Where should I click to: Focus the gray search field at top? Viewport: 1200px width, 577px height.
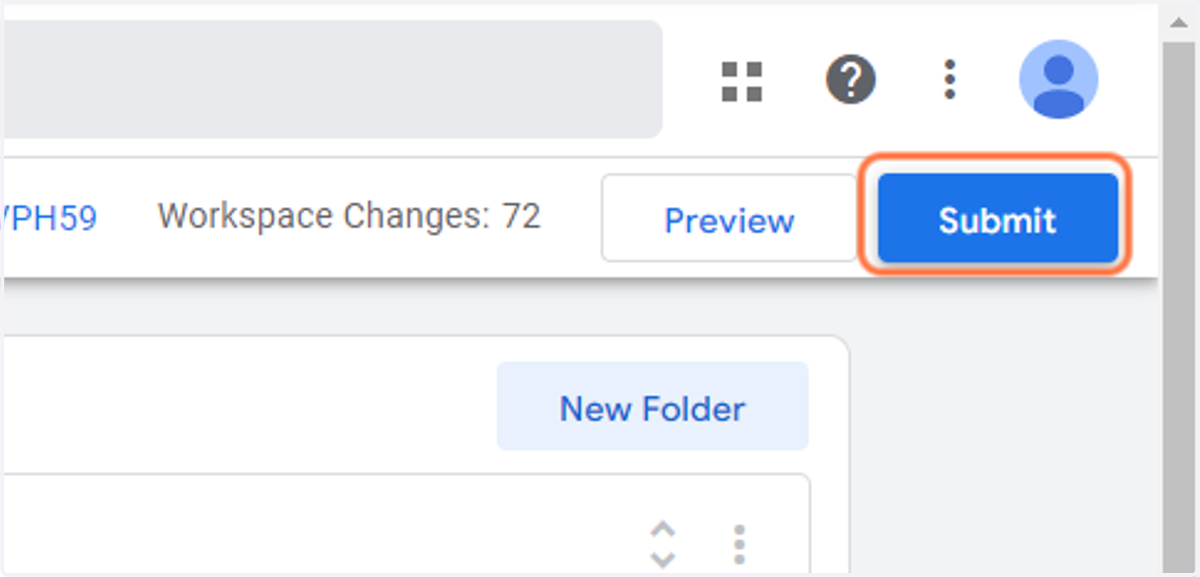pos(332,79)
